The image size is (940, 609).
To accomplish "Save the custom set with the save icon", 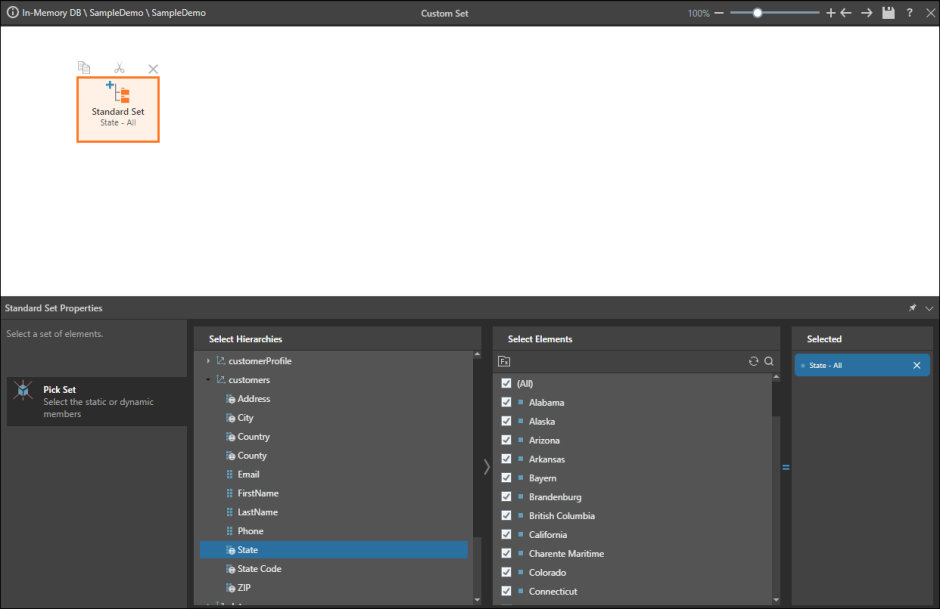I will [x=888, y=13].
